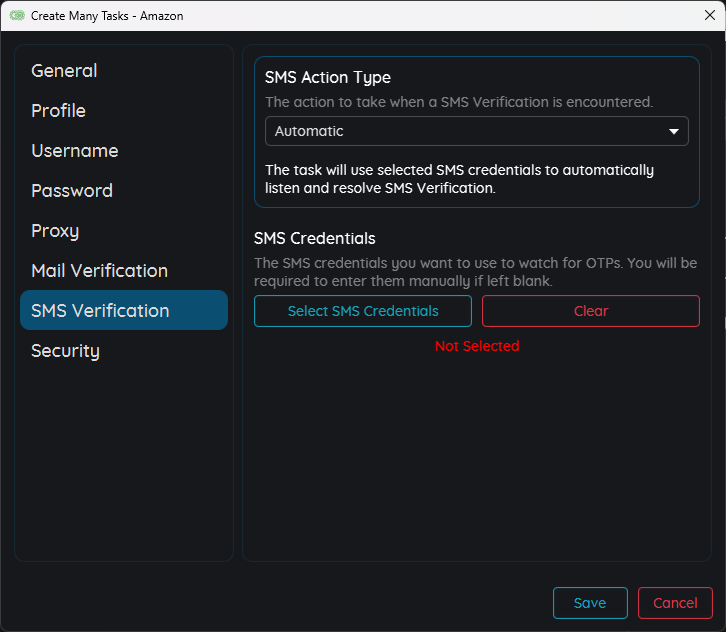Click the red Not Selected status text
726x632 pixels.
[477, 346]
